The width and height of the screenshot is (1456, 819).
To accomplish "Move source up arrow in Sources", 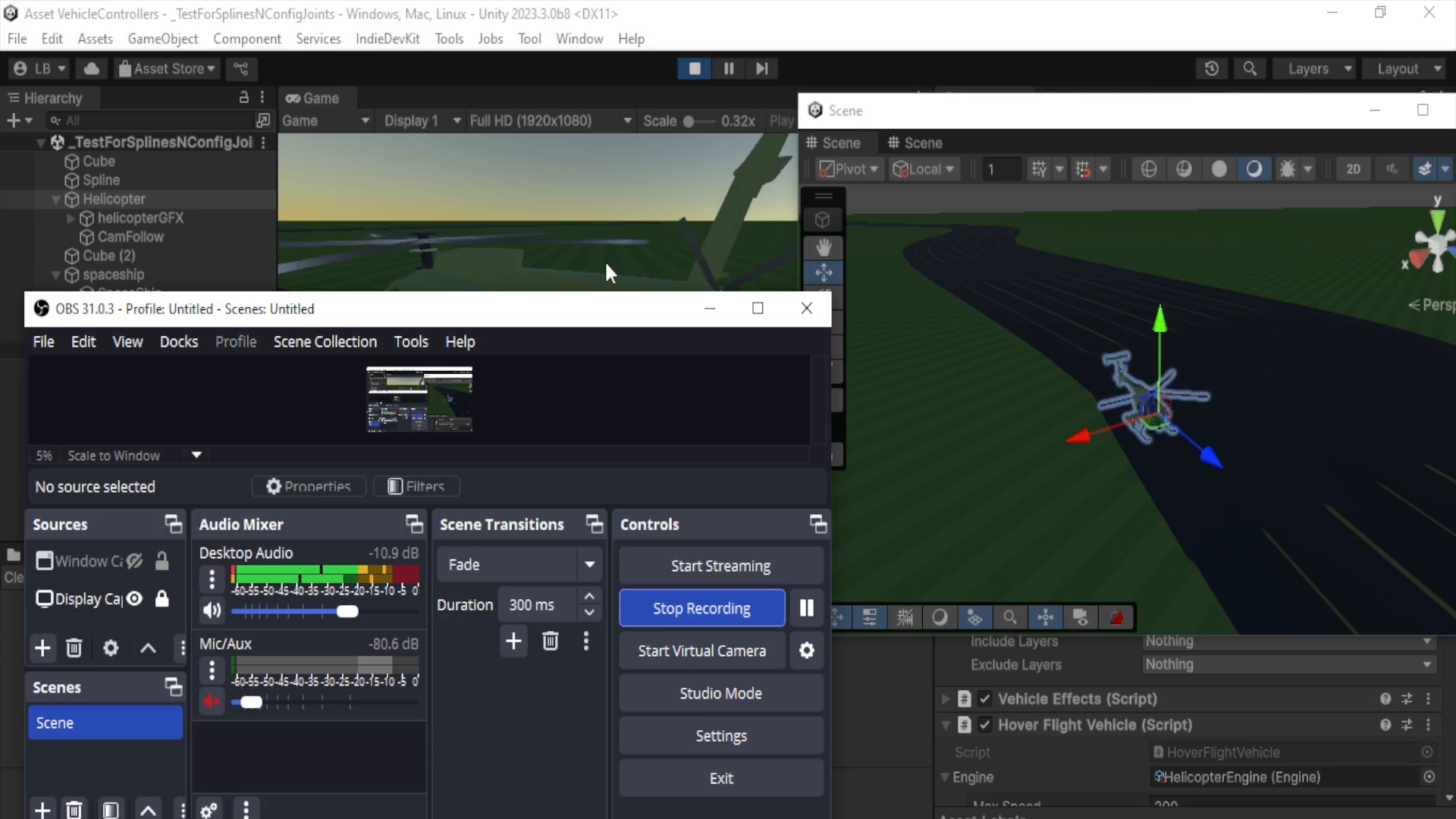I will pyautogui.click(x=148, y=648).
